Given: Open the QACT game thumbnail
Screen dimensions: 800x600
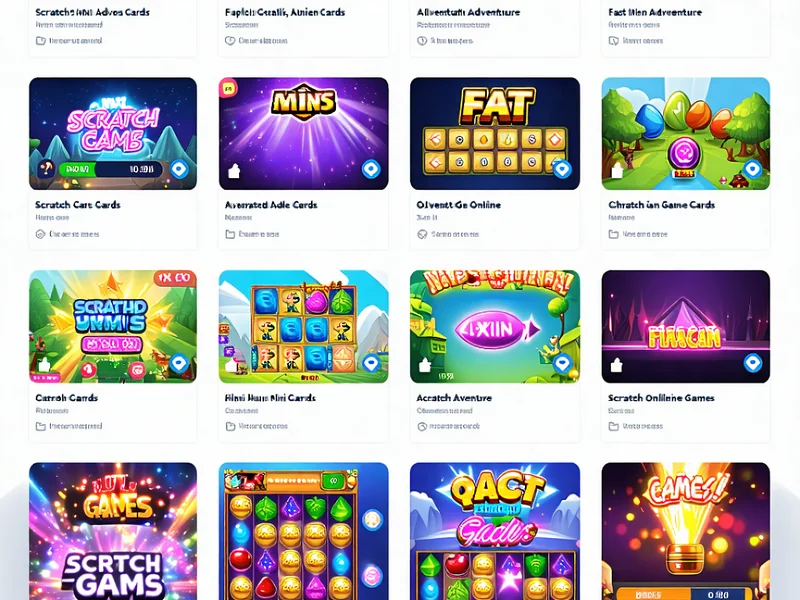Looking at the screenshot, I should (494, 531).
